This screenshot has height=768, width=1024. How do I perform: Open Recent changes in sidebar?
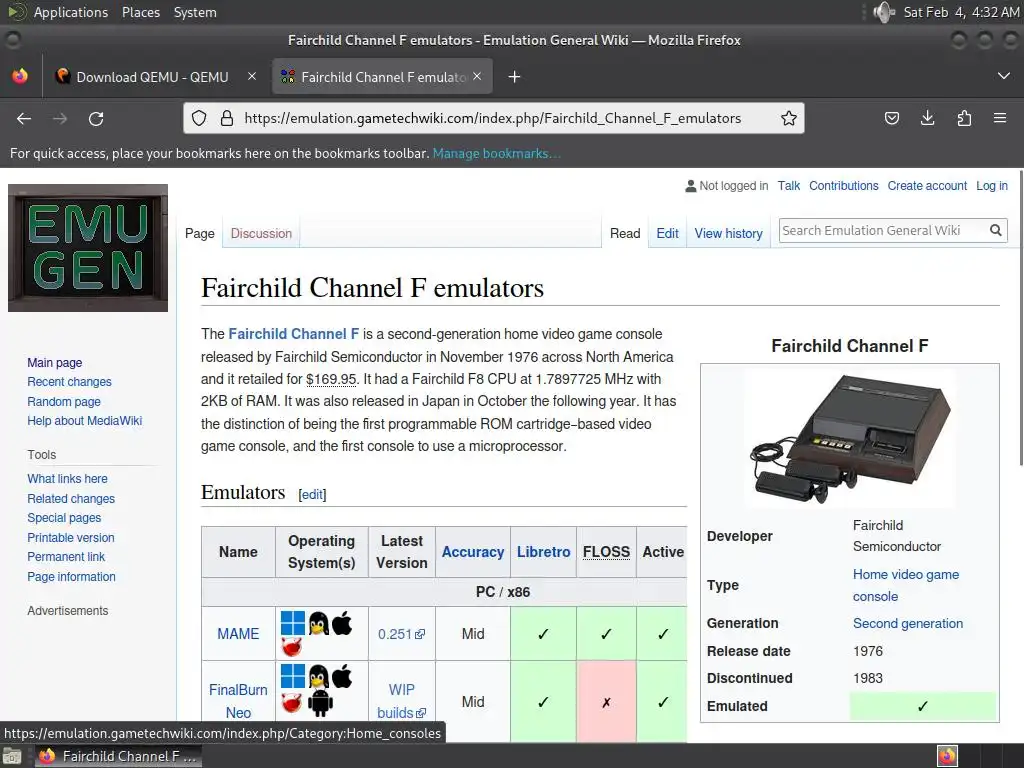69,381
